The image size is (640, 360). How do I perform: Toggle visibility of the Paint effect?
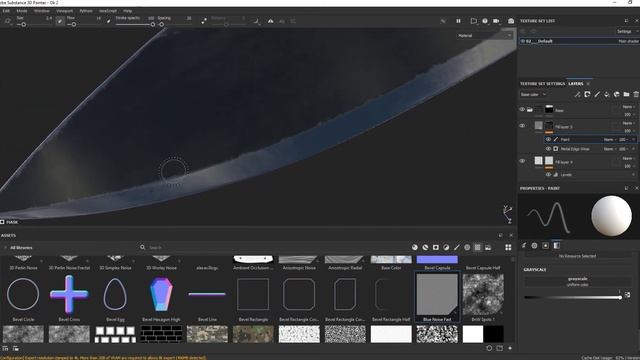click(x=548, y=139)
